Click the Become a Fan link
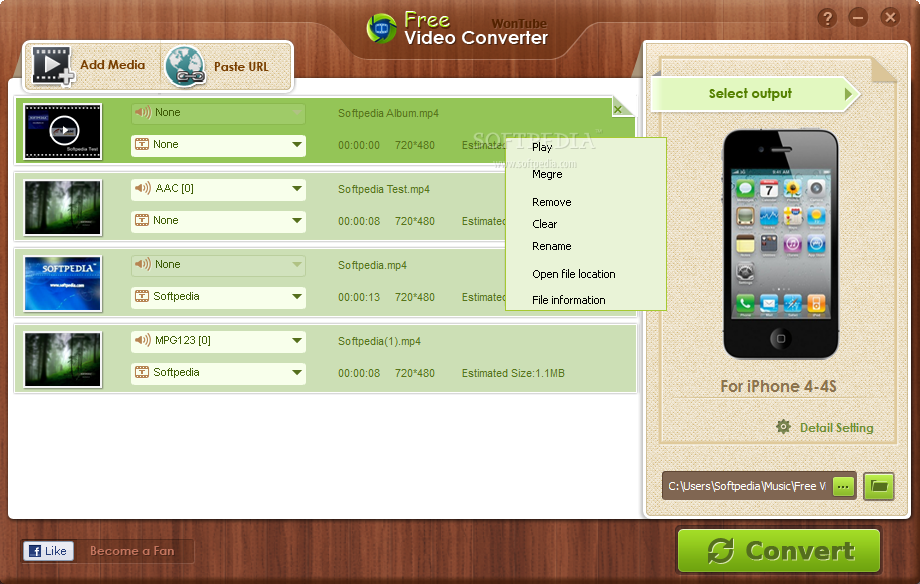Screen dimensions: 920x584 [132, 551]
